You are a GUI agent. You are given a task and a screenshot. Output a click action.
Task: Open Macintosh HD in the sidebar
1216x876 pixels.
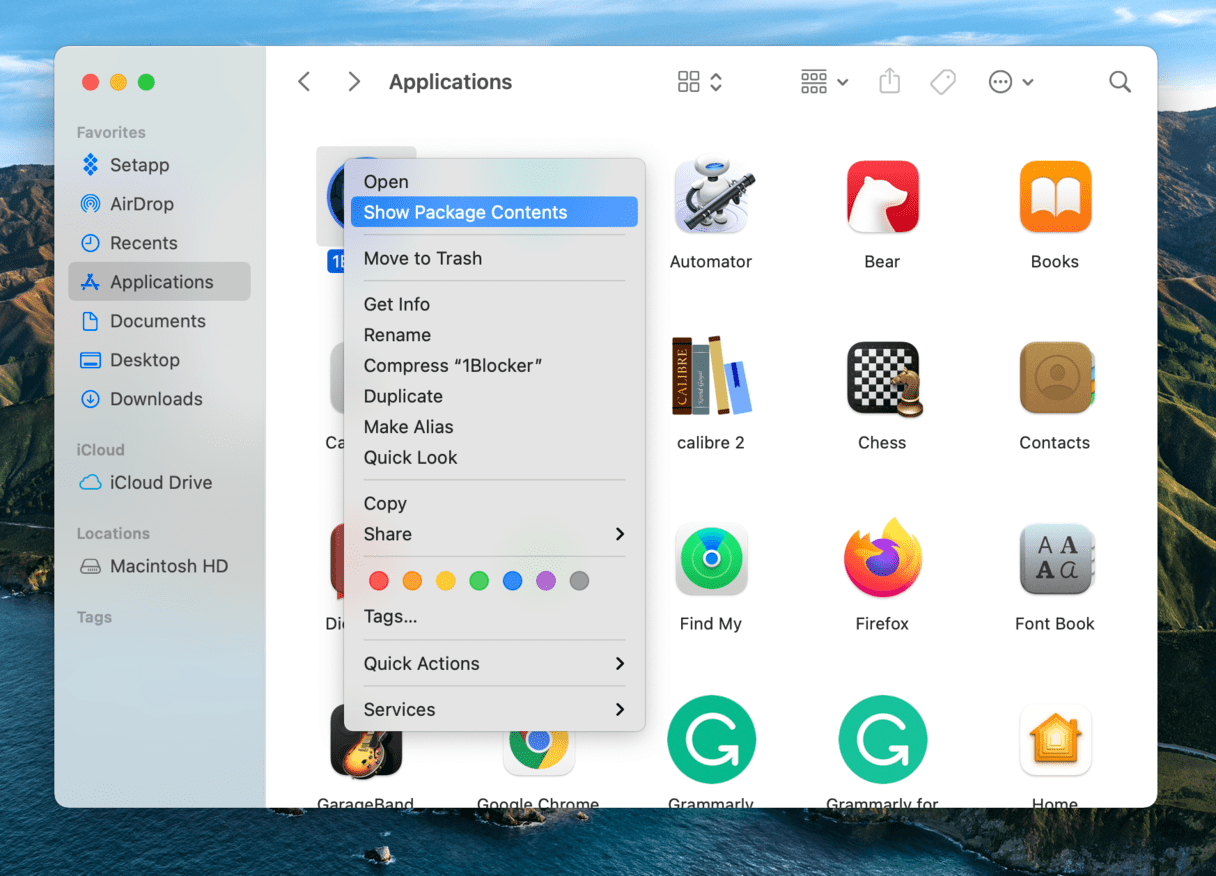pyautogui.click(x=160, y=566)
